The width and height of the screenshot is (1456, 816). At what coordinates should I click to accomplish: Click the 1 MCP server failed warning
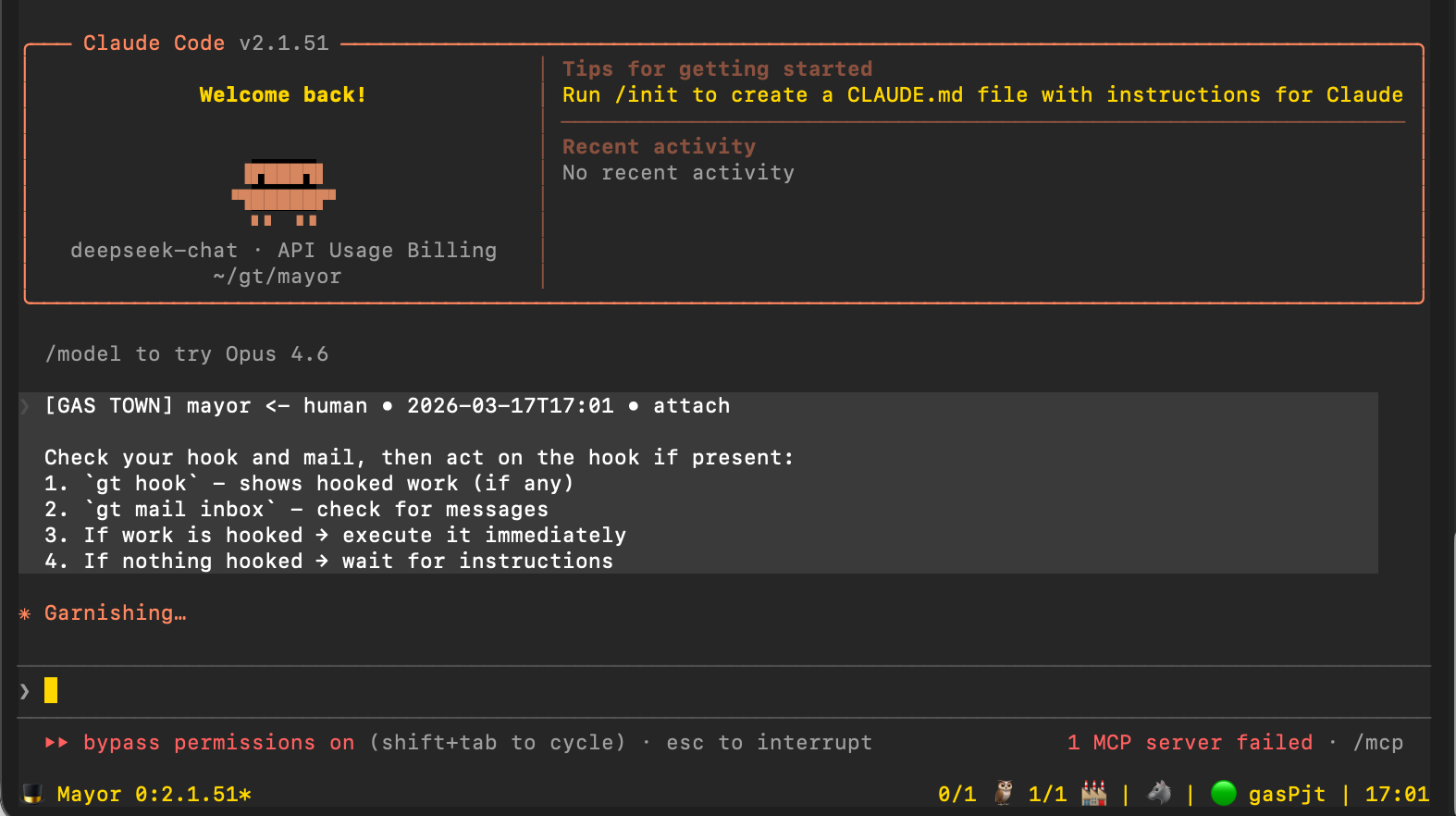(x=1190, y=742)
